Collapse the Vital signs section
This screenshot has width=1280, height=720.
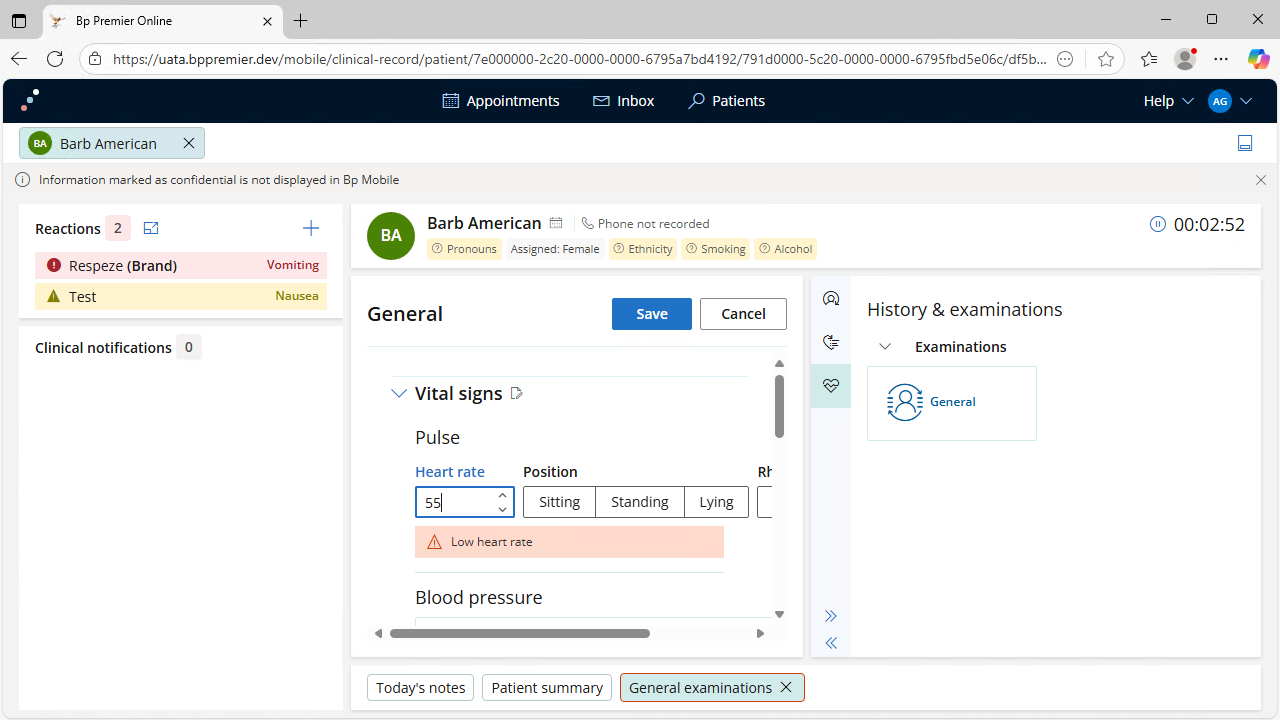[x=399, y=393]
